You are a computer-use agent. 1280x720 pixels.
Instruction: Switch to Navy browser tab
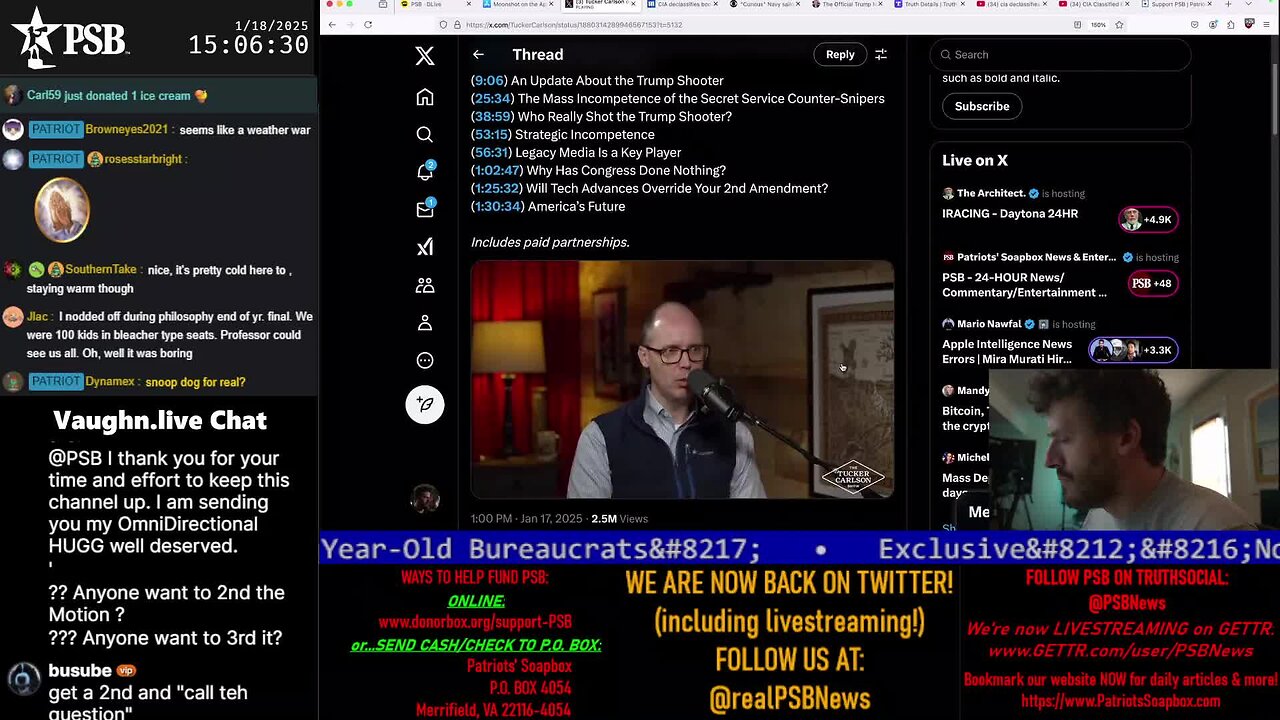764,5
